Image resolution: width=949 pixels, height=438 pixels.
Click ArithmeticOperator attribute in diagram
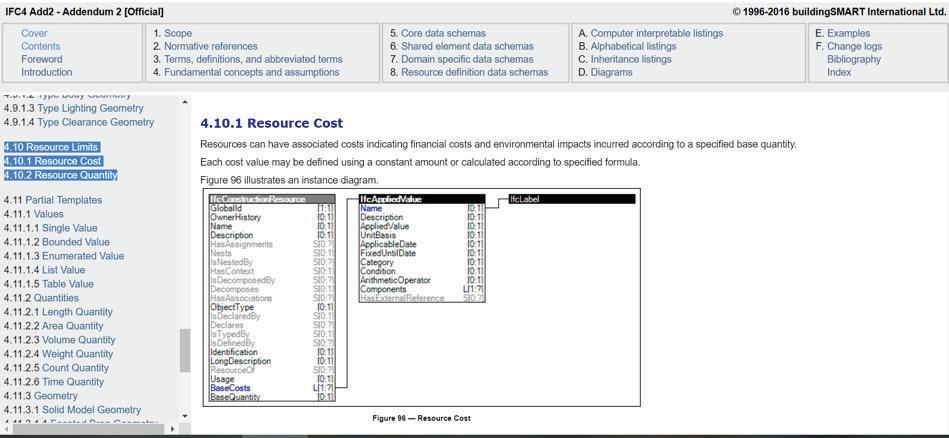[x=395, y=280]
